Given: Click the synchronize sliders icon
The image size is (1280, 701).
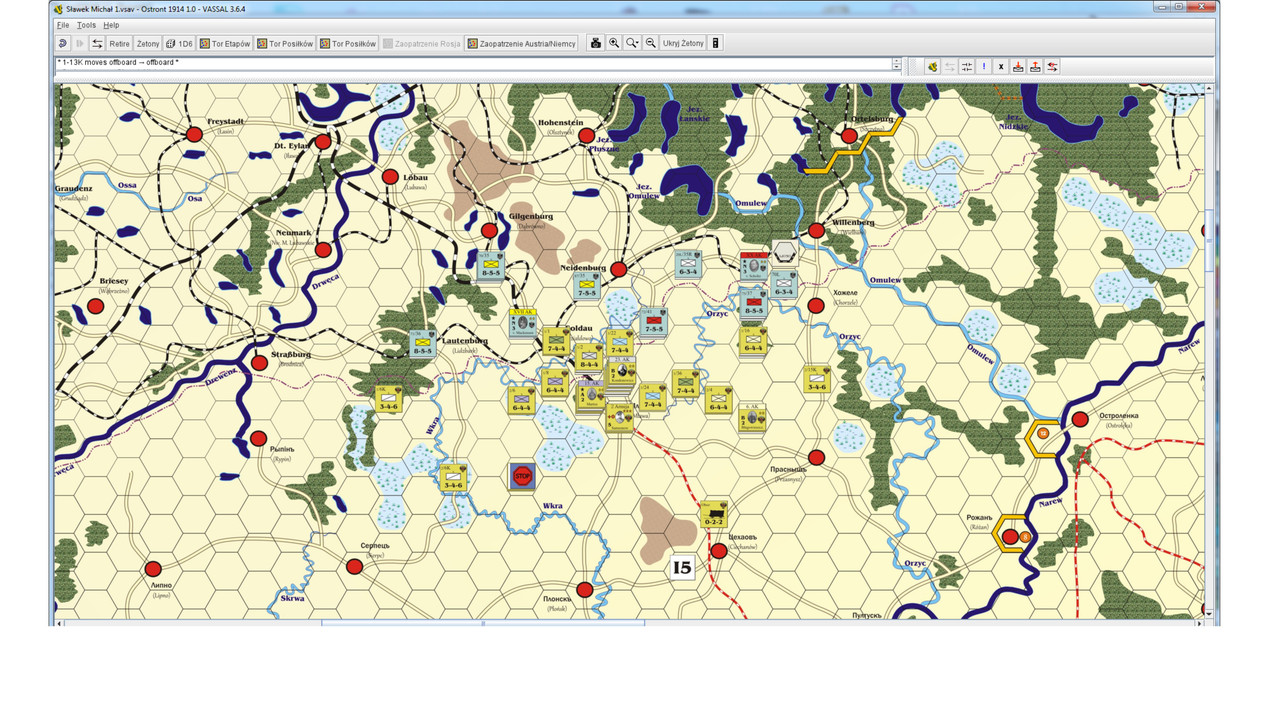Looking at the screenshot, I should coord(966,67).
